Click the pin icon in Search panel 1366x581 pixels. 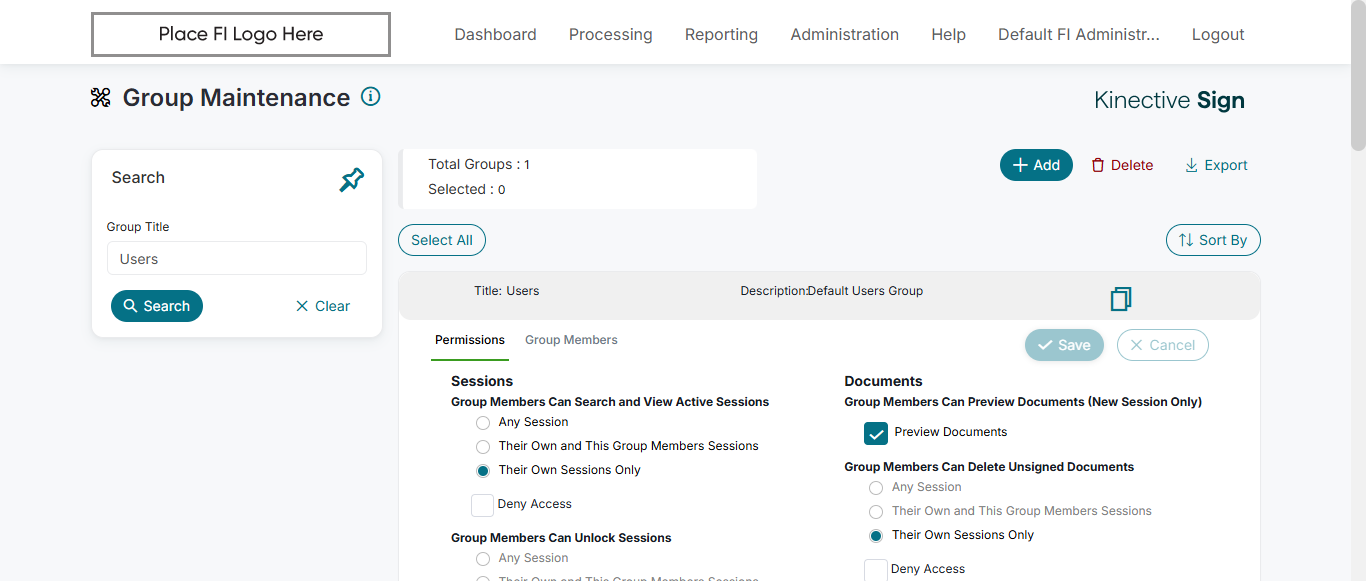(x=352, y=180)
